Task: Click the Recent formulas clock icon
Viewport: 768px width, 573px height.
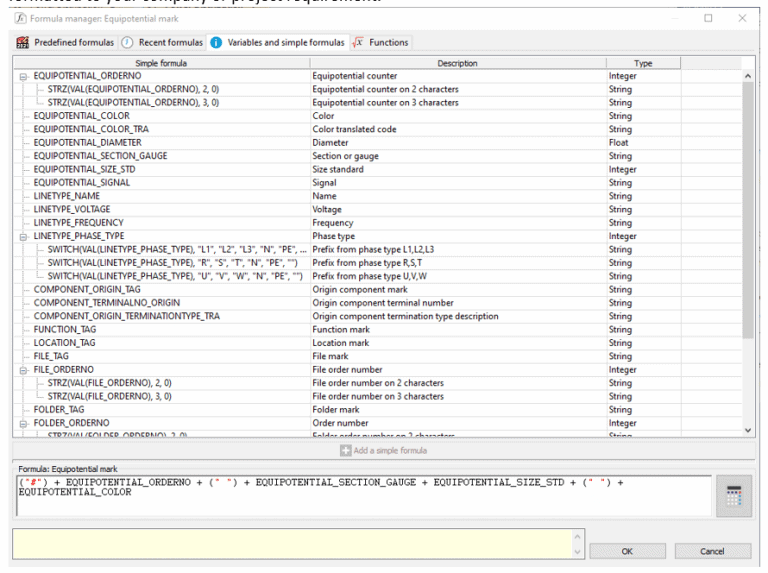Action: (x=127, y=43)
